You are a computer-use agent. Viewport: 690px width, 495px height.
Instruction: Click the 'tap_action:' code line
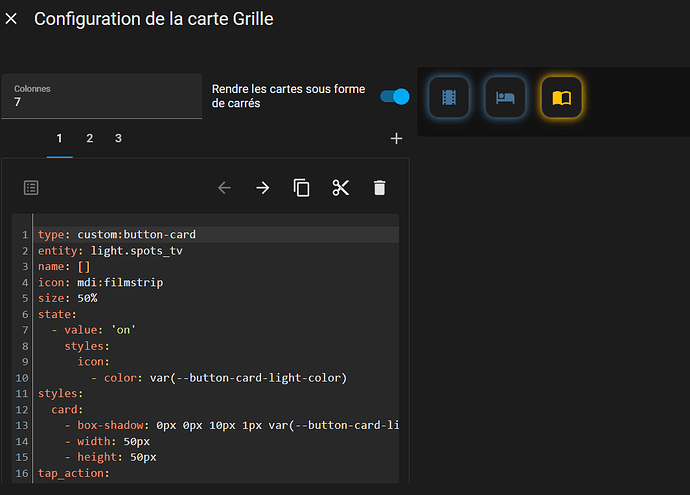[73, 473]
